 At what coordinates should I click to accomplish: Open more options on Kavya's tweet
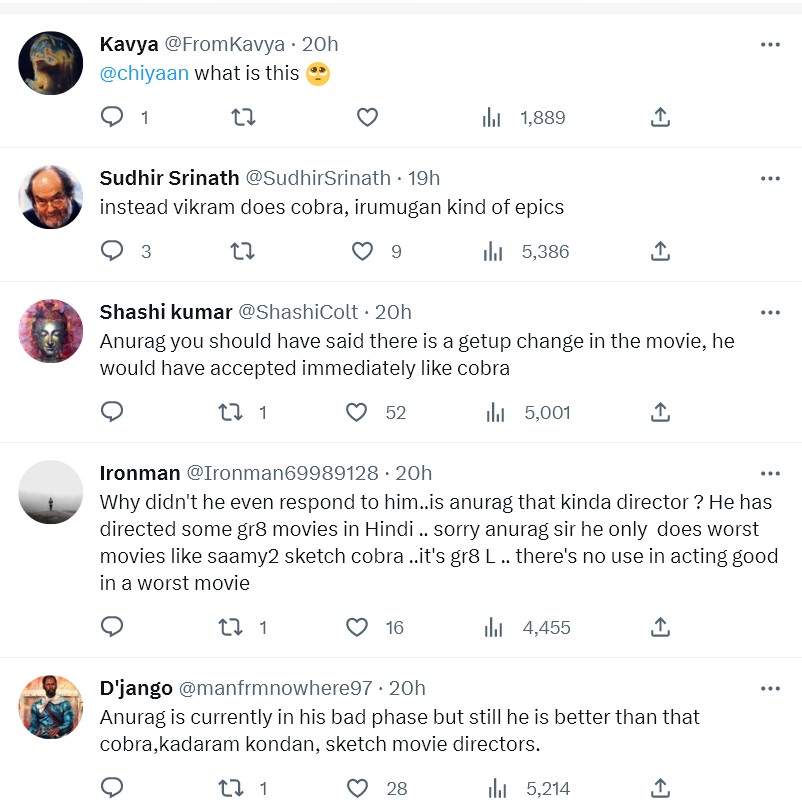(x=770, y=44)
